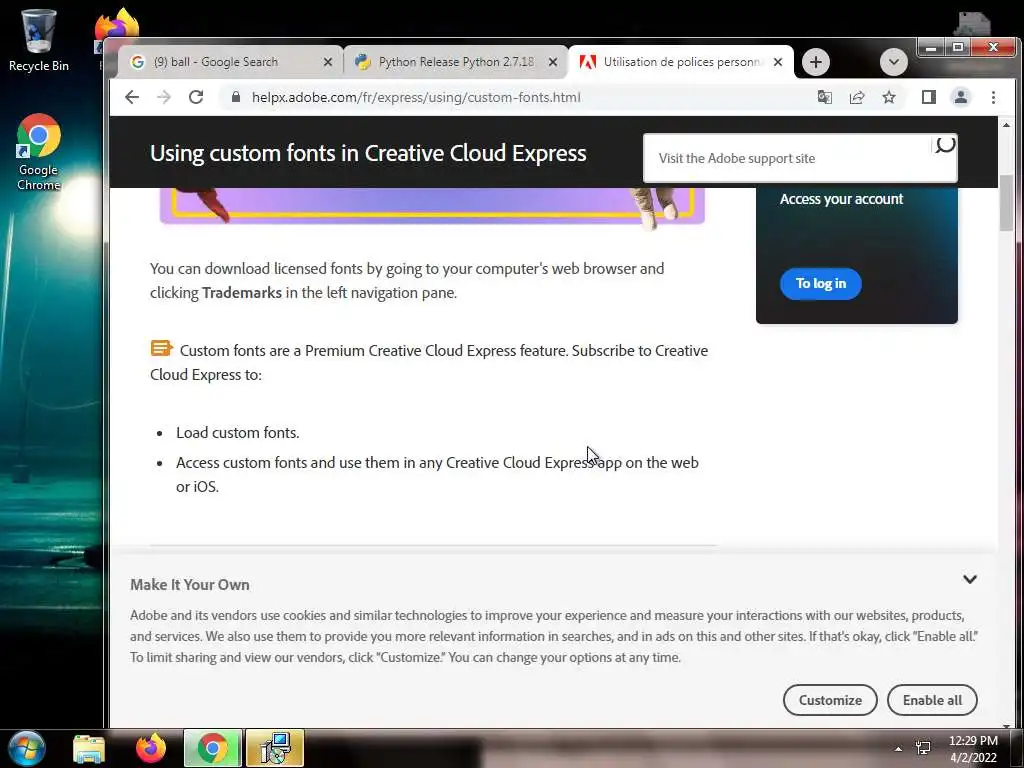Click the scrollbar up arrow
This screenshot has height=768, width=1024.
(1006, 125)
